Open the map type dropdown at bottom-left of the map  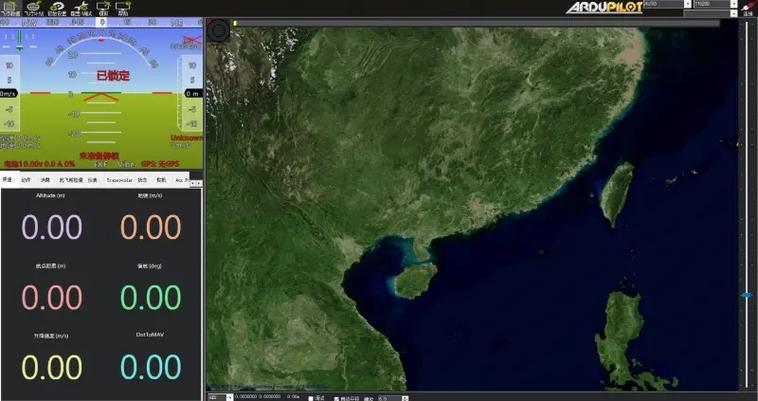tap(229, 397)
